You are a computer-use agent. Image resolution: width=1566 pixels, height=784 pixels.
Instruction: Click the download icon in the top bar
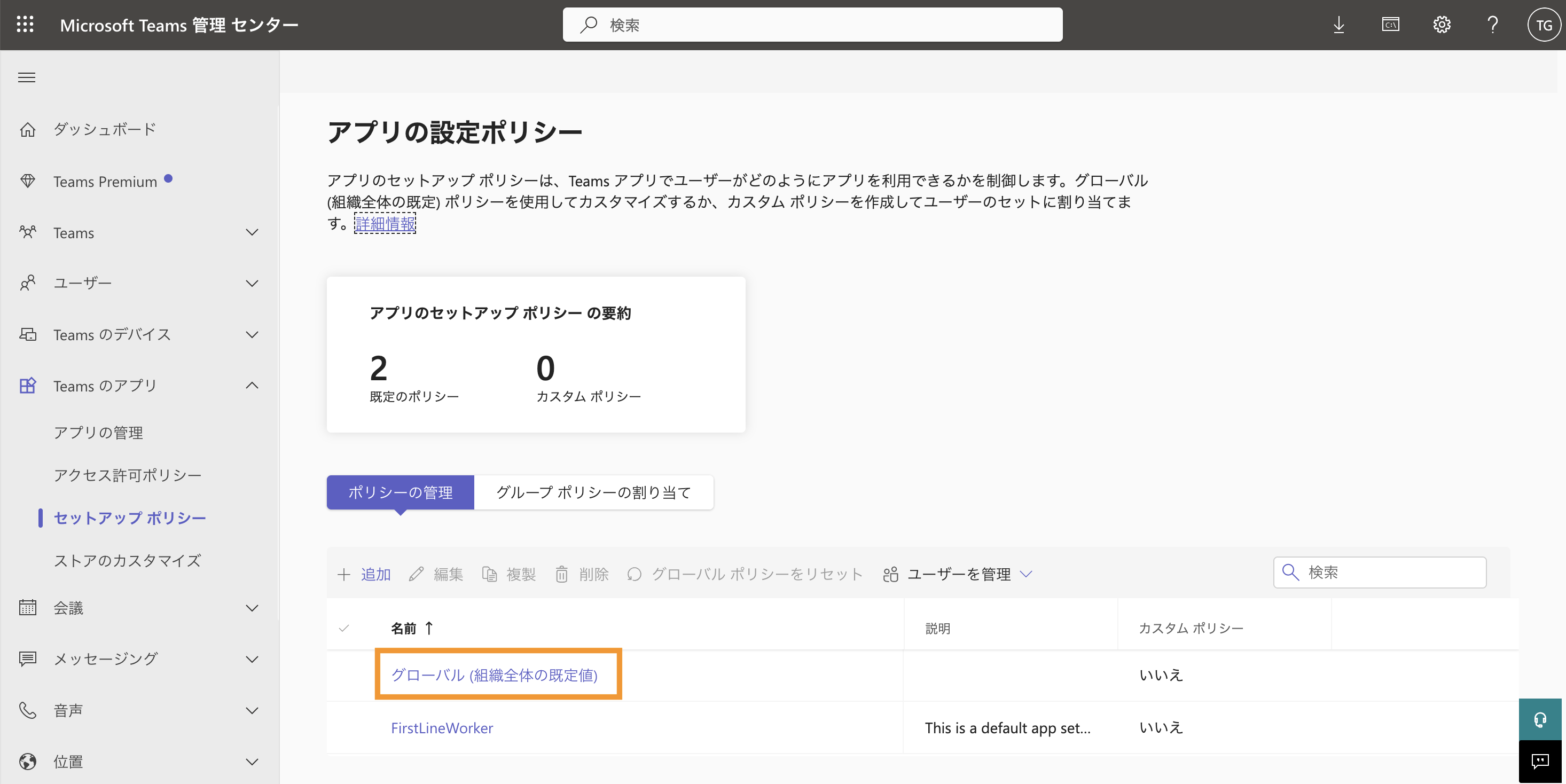coord(1338,25)
